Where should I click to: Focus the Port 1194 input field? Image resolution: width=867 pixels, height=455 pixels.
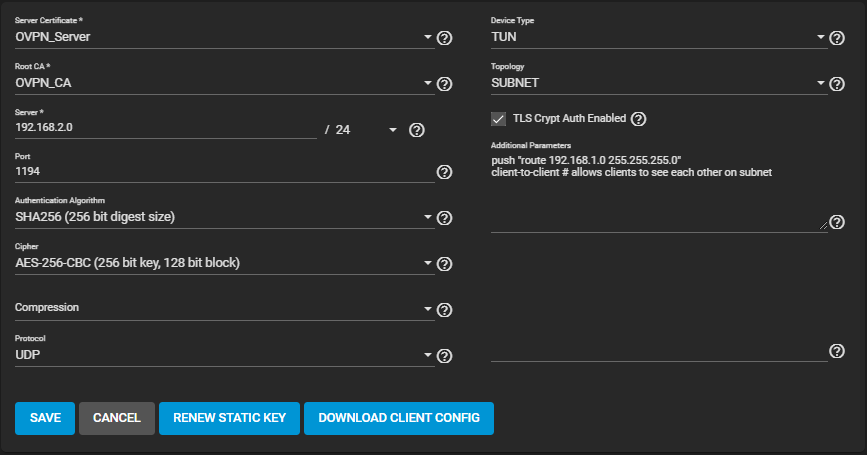(224, 171)
